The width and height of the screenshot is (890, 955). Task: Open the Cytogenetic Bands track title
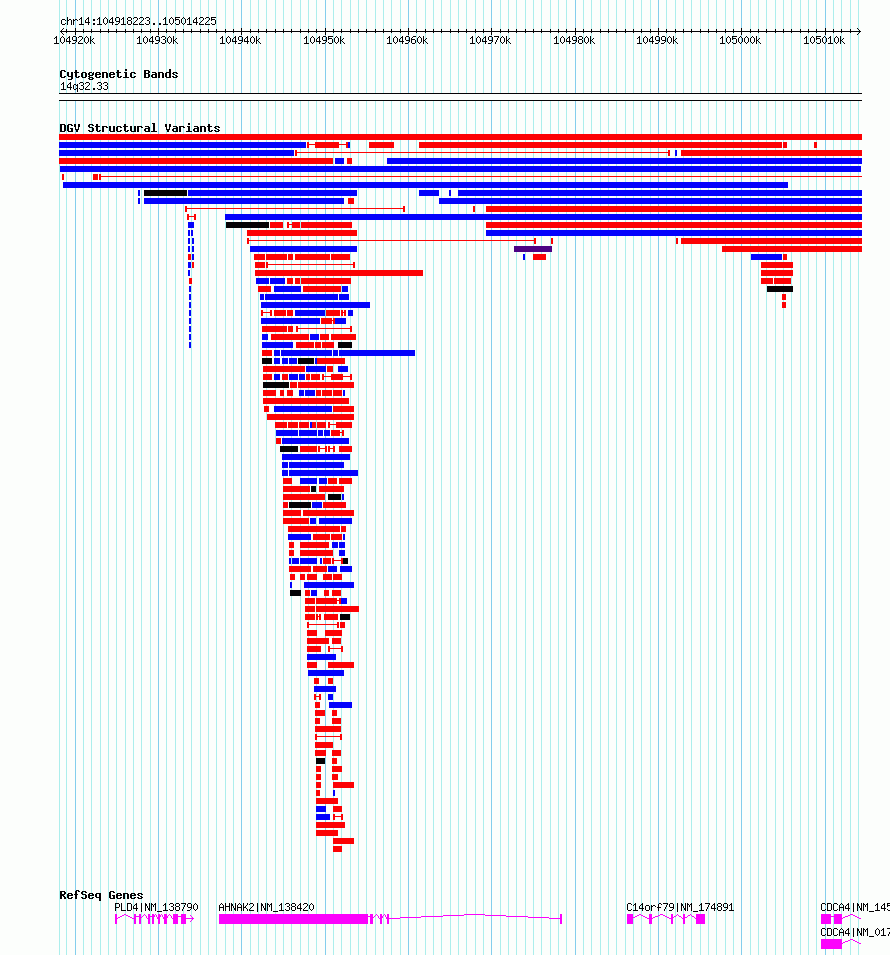[x=119, y=74]
